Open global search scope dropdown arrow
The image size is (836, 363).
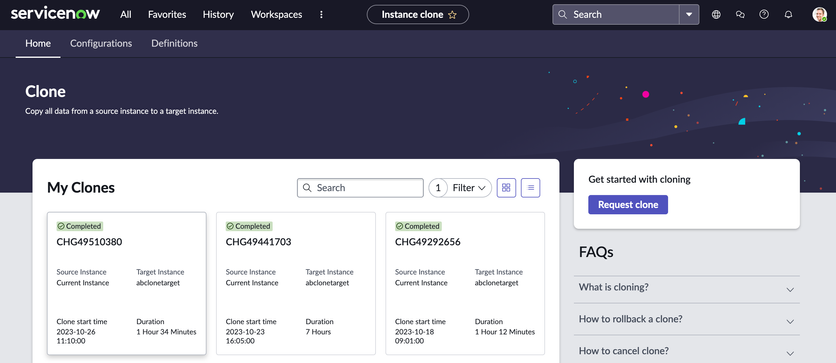coord(689,14)
